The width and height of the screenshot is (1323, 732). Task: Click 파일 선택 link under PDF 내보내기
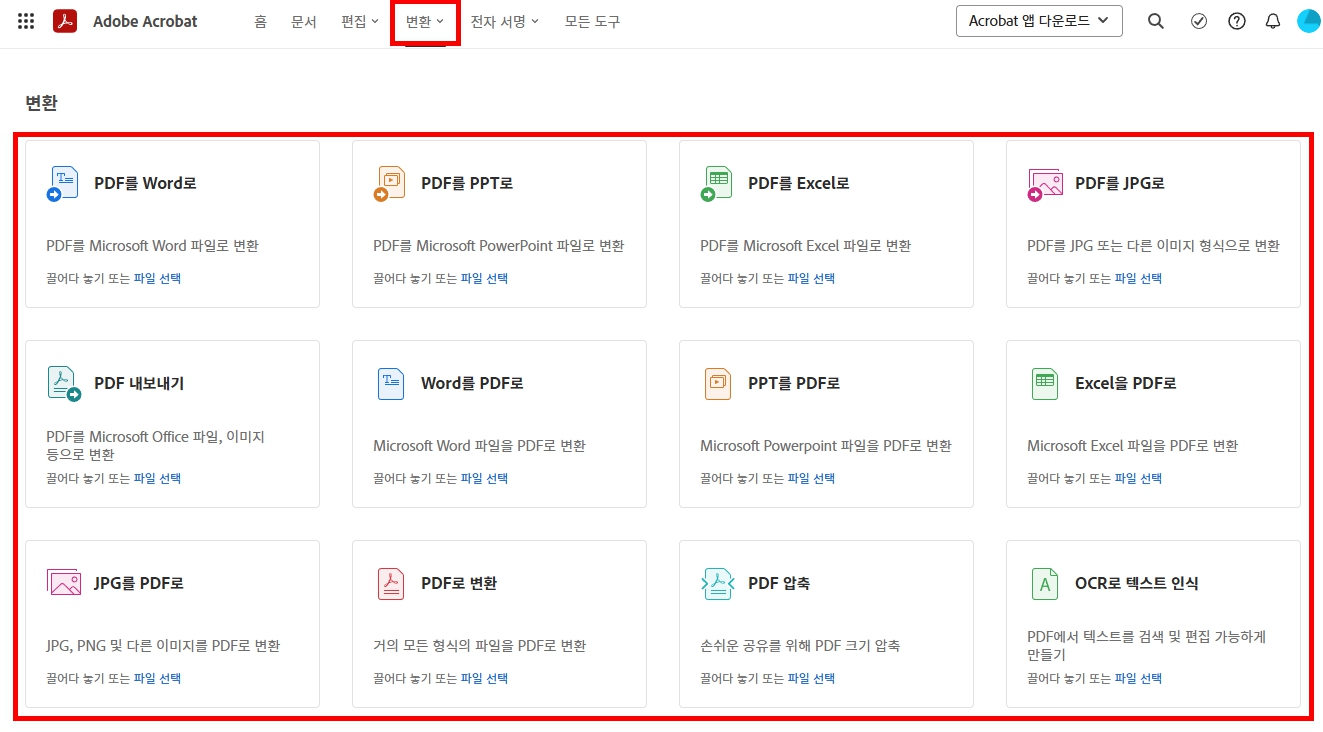coord(158,478)
